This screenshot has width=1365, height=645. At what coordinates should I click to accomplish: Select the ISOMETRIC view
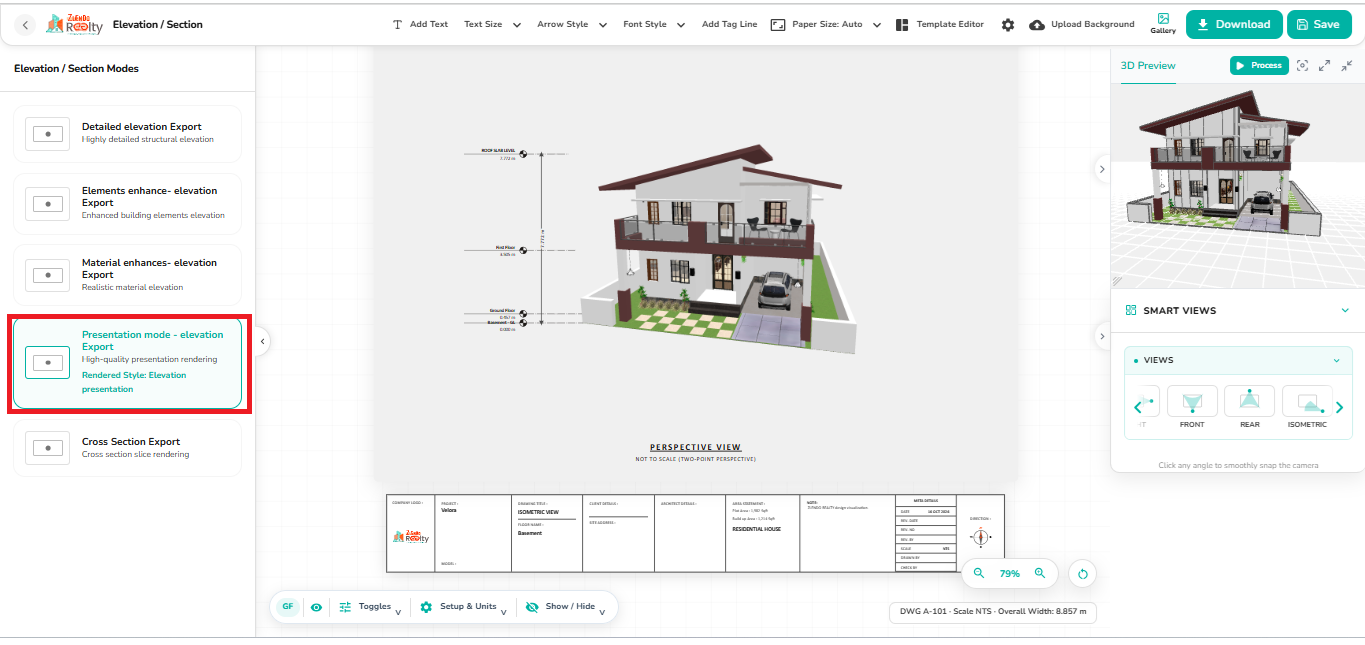coord(1307,408)
